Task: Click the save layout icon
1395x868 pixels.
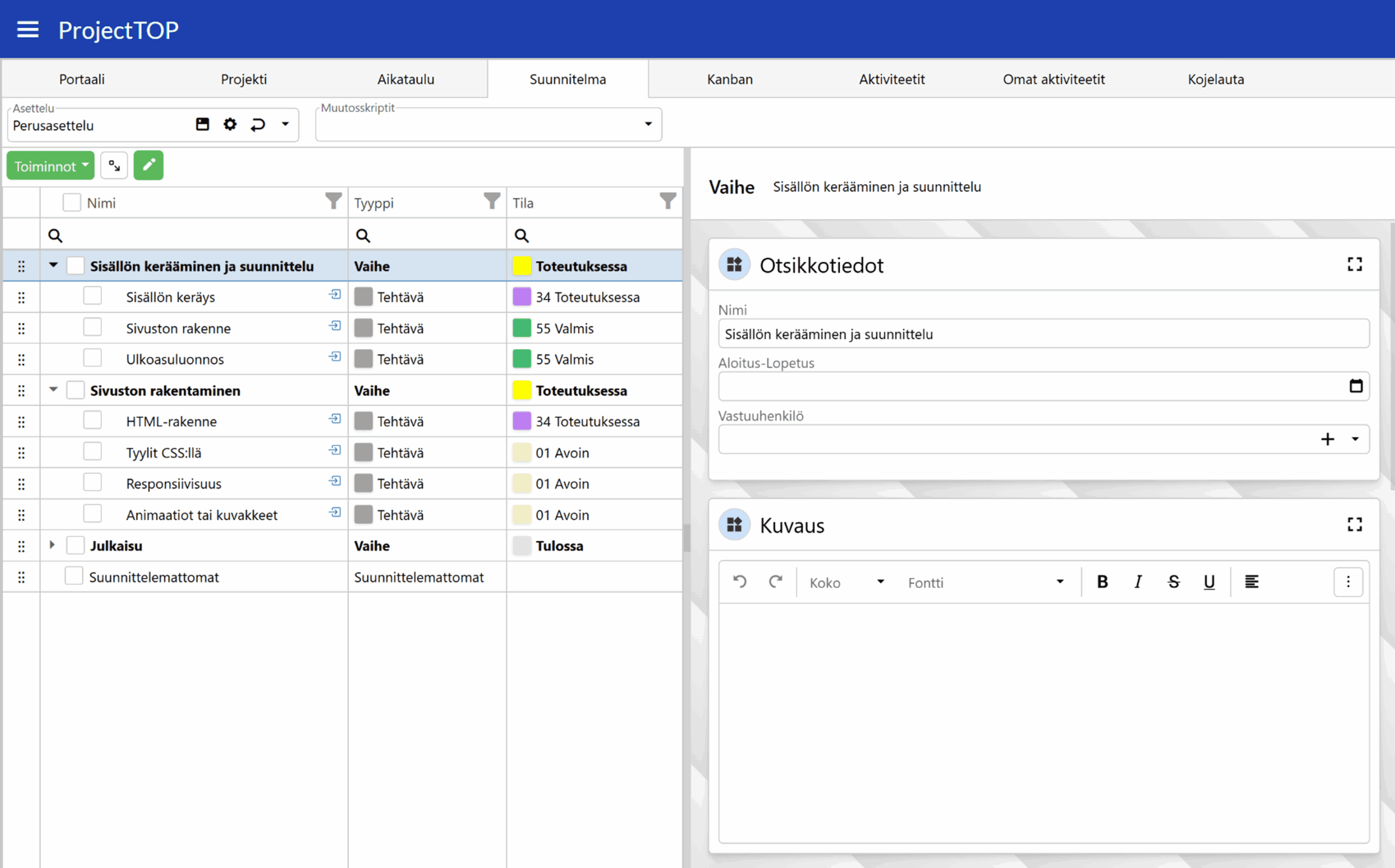Action: (x=202, y=124)
